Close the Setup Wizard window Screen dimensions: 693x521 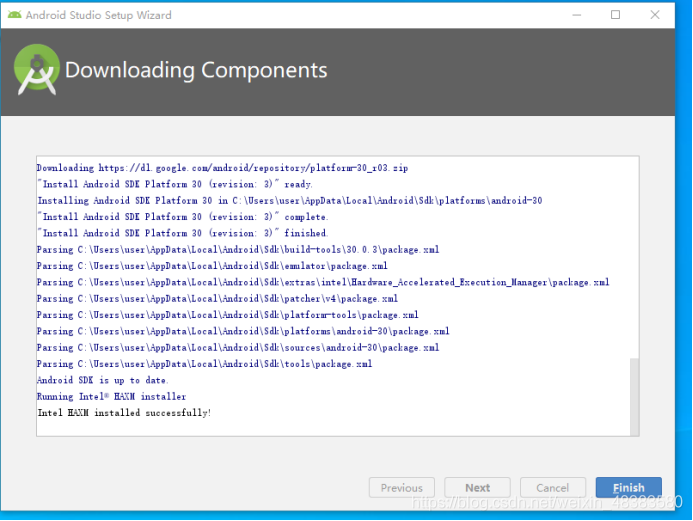pos(655,15)
